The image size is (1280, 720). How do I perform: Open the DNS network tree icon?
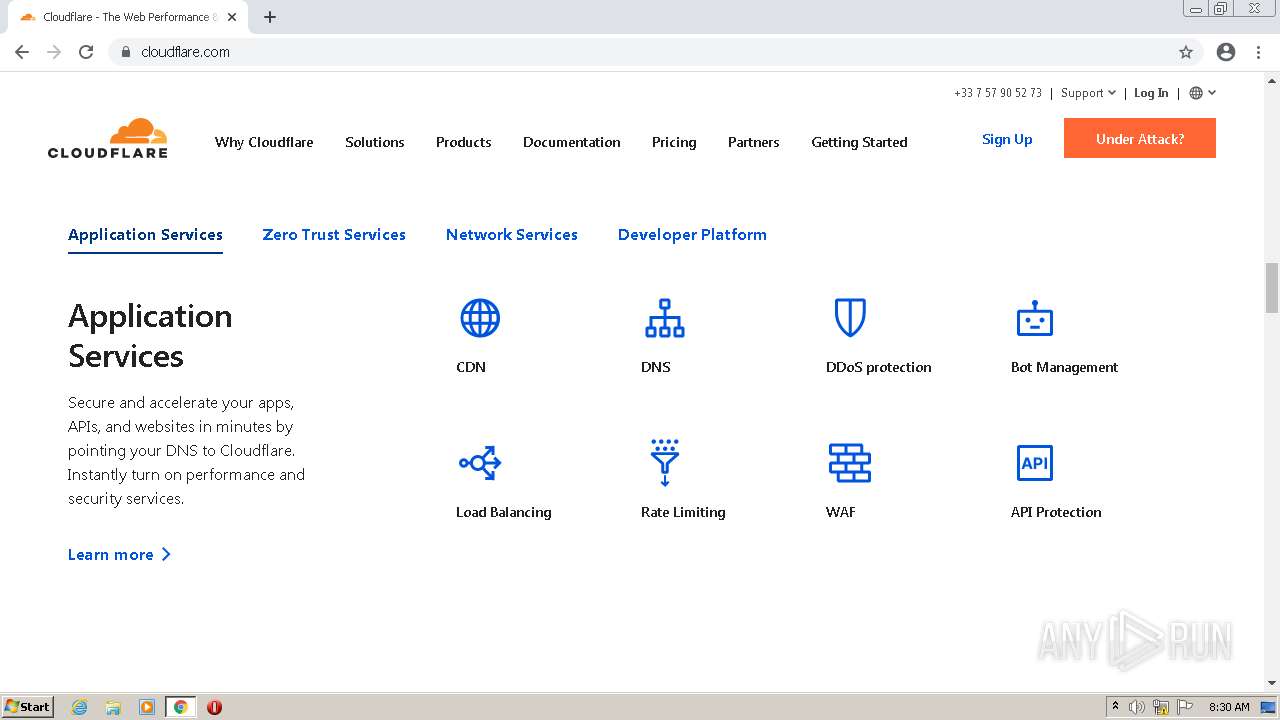point(664,318)
